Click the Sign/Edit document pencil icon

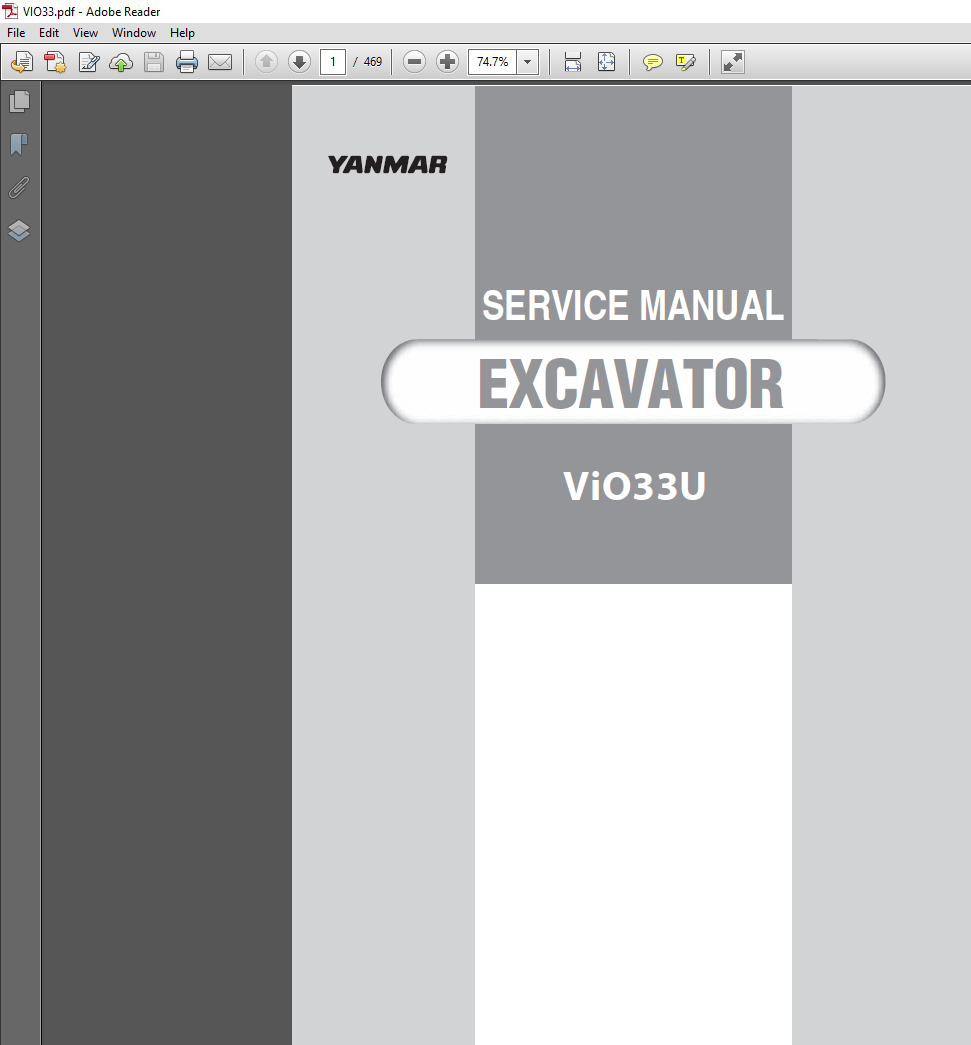89,62
